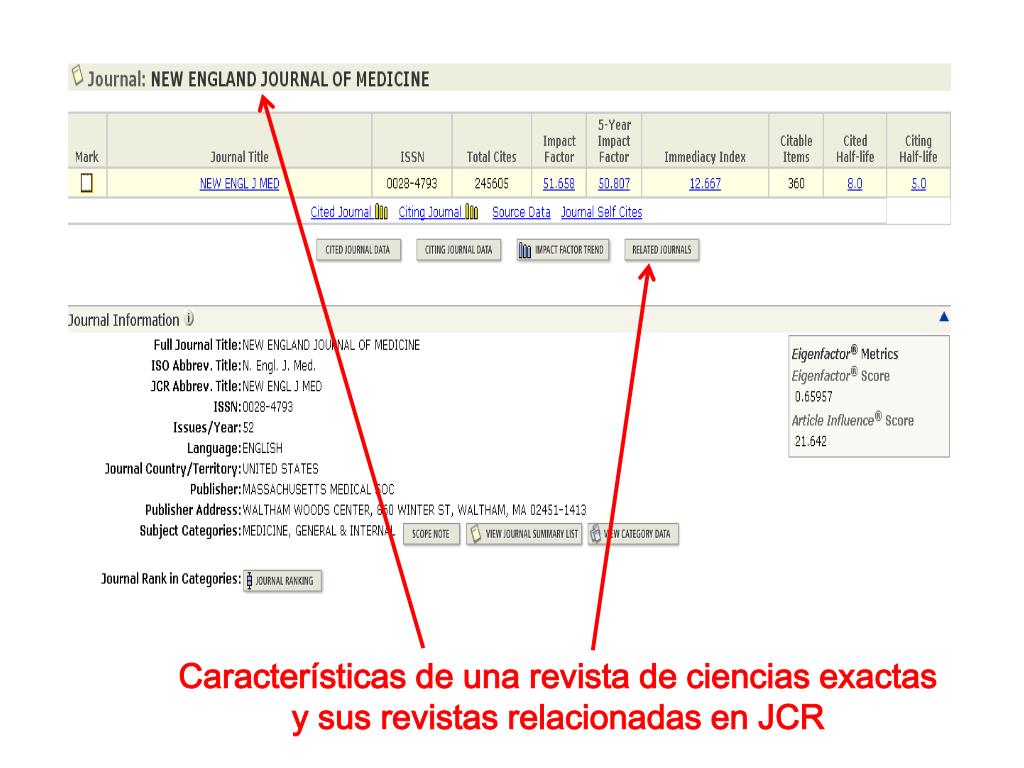Select Citable Items value 360
The height and width of the screenshot is (768, 1024).
pyautogui.click(x=796, y=184)
